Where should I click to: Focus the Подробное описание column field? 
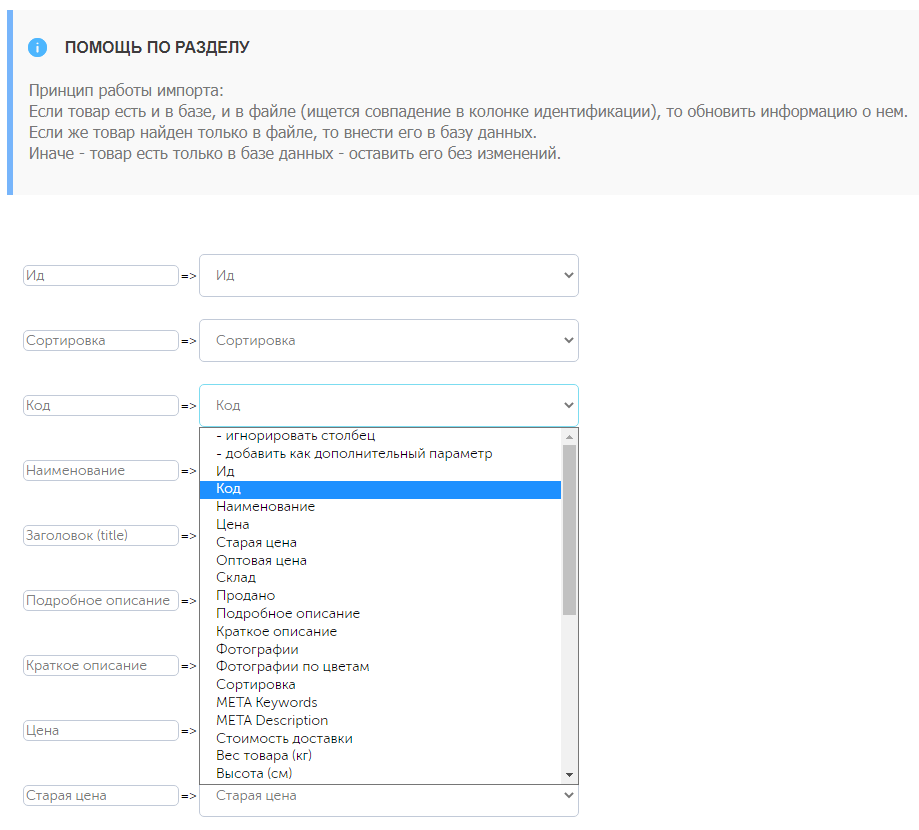pos(101,601)
